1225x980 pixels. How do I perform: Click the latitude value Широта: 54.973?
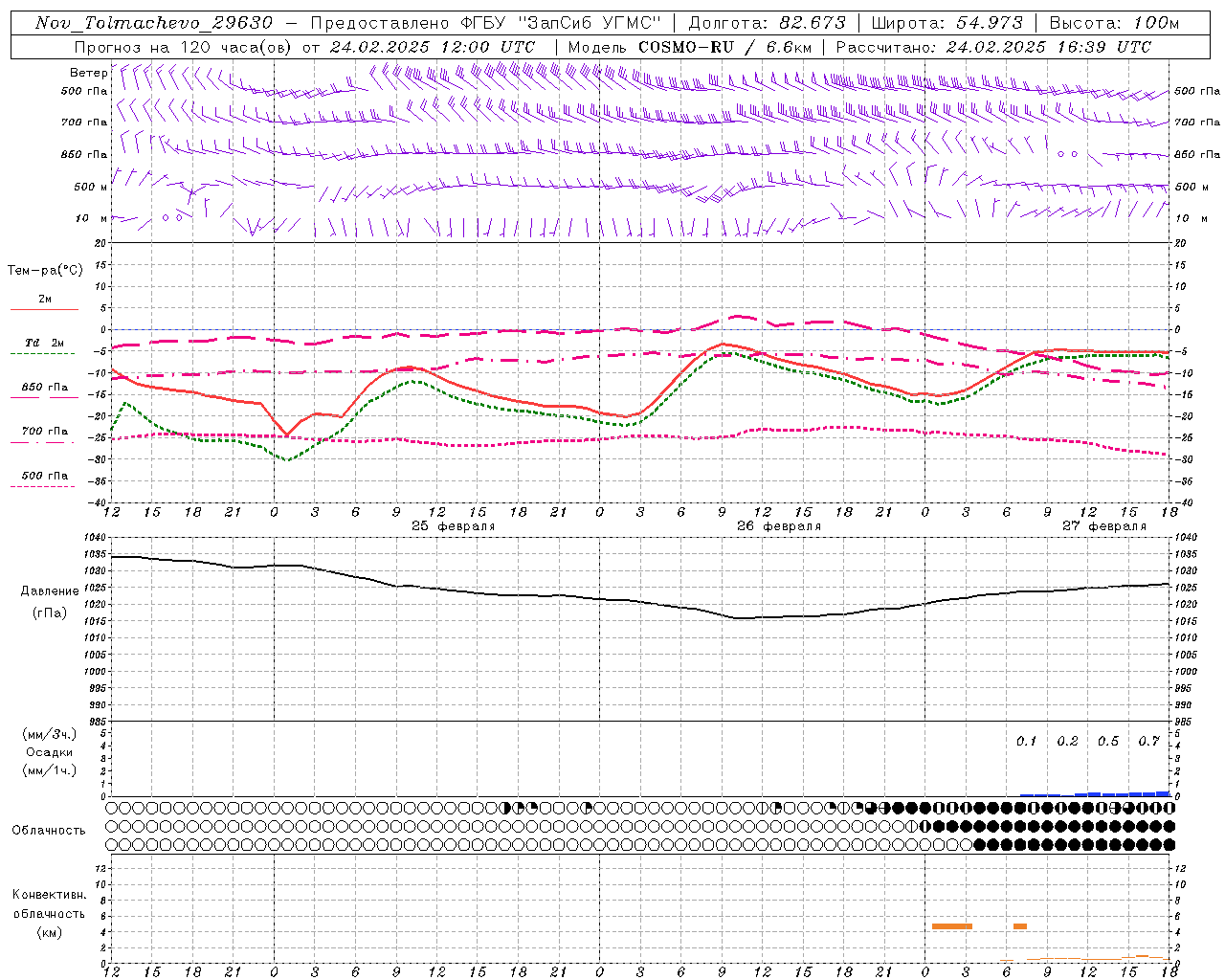(x=947, y=23)
